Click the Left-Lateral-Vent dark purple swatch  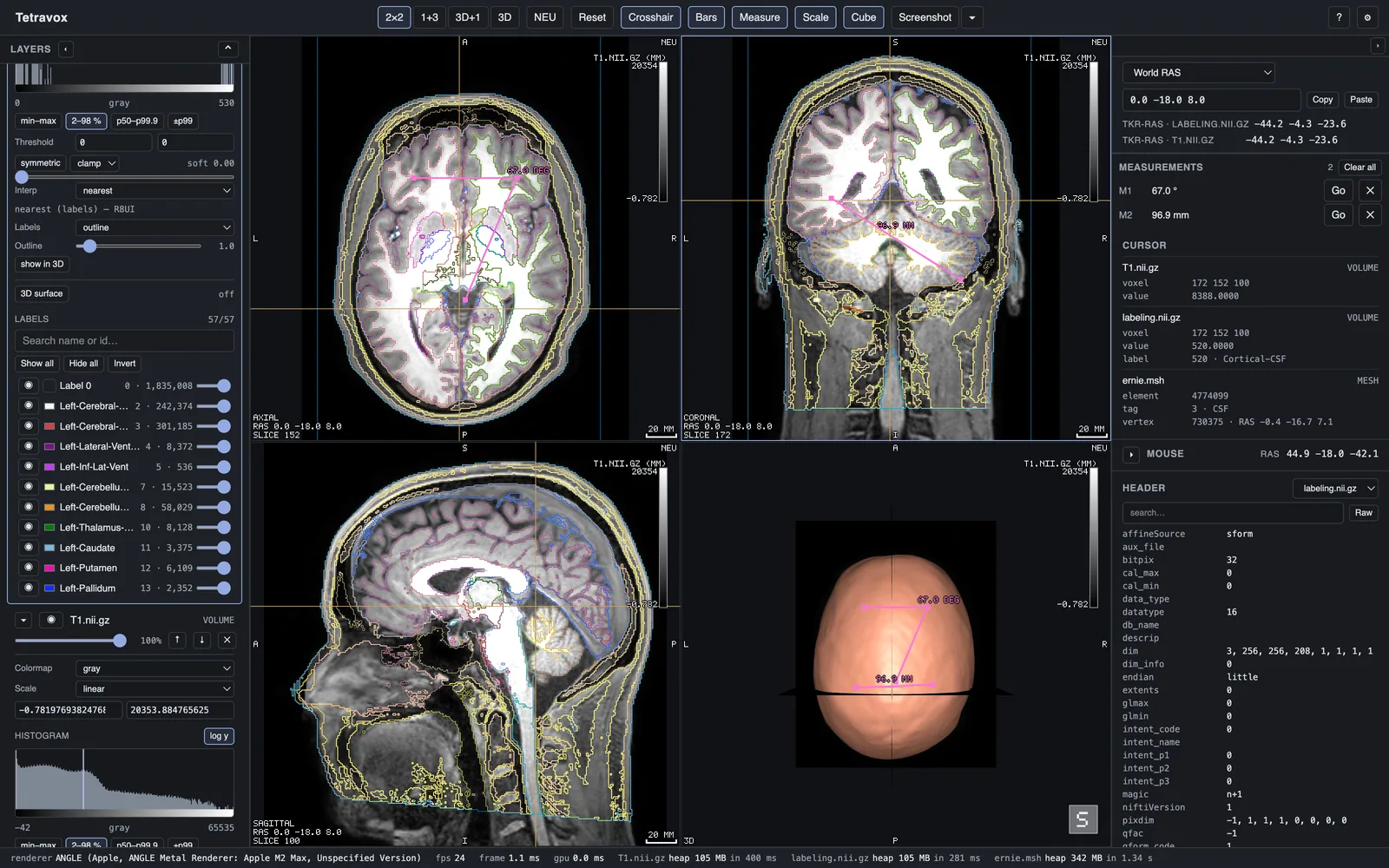pos(49,447)
